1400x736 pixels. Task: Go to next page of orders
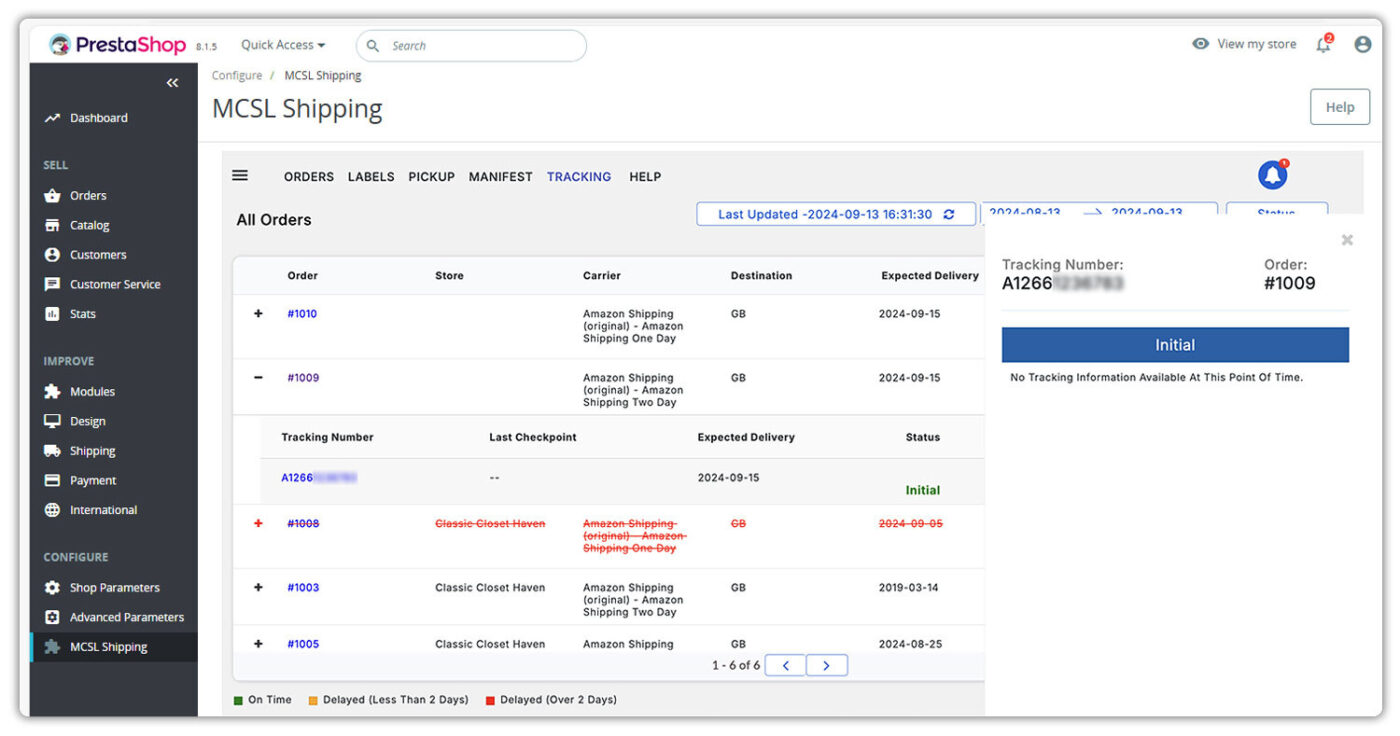click(827, 665)
